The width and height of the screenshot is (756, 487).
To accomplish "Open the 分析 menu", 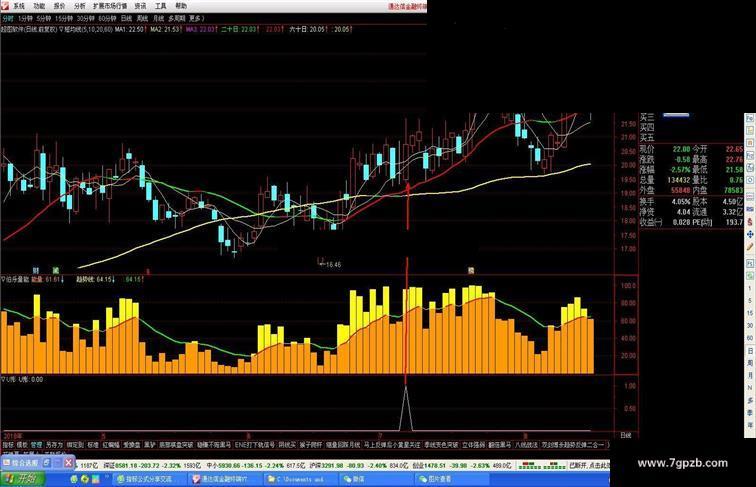I will (x=80, y=6).
